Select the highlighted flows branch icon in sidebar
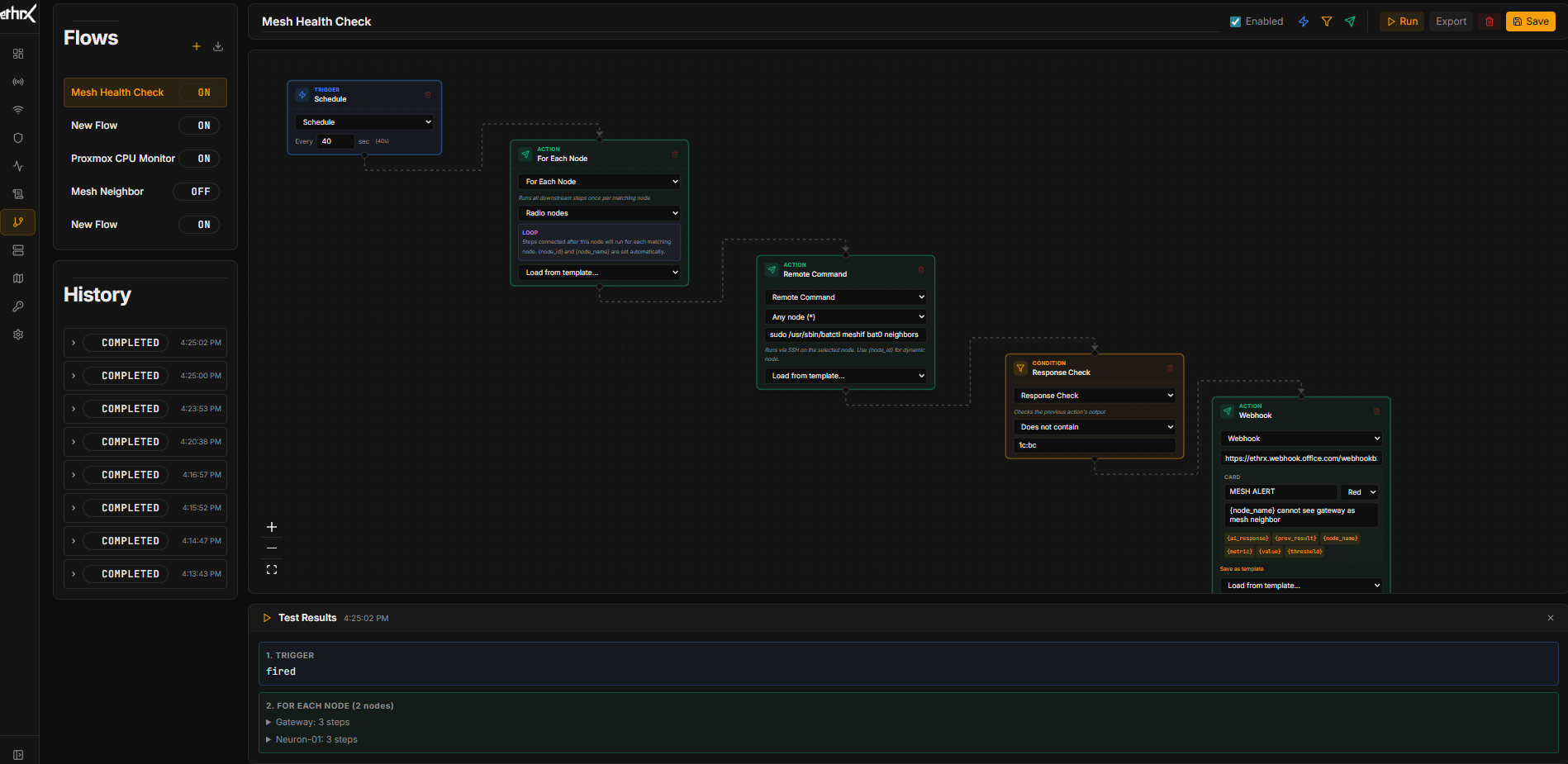 18,222
